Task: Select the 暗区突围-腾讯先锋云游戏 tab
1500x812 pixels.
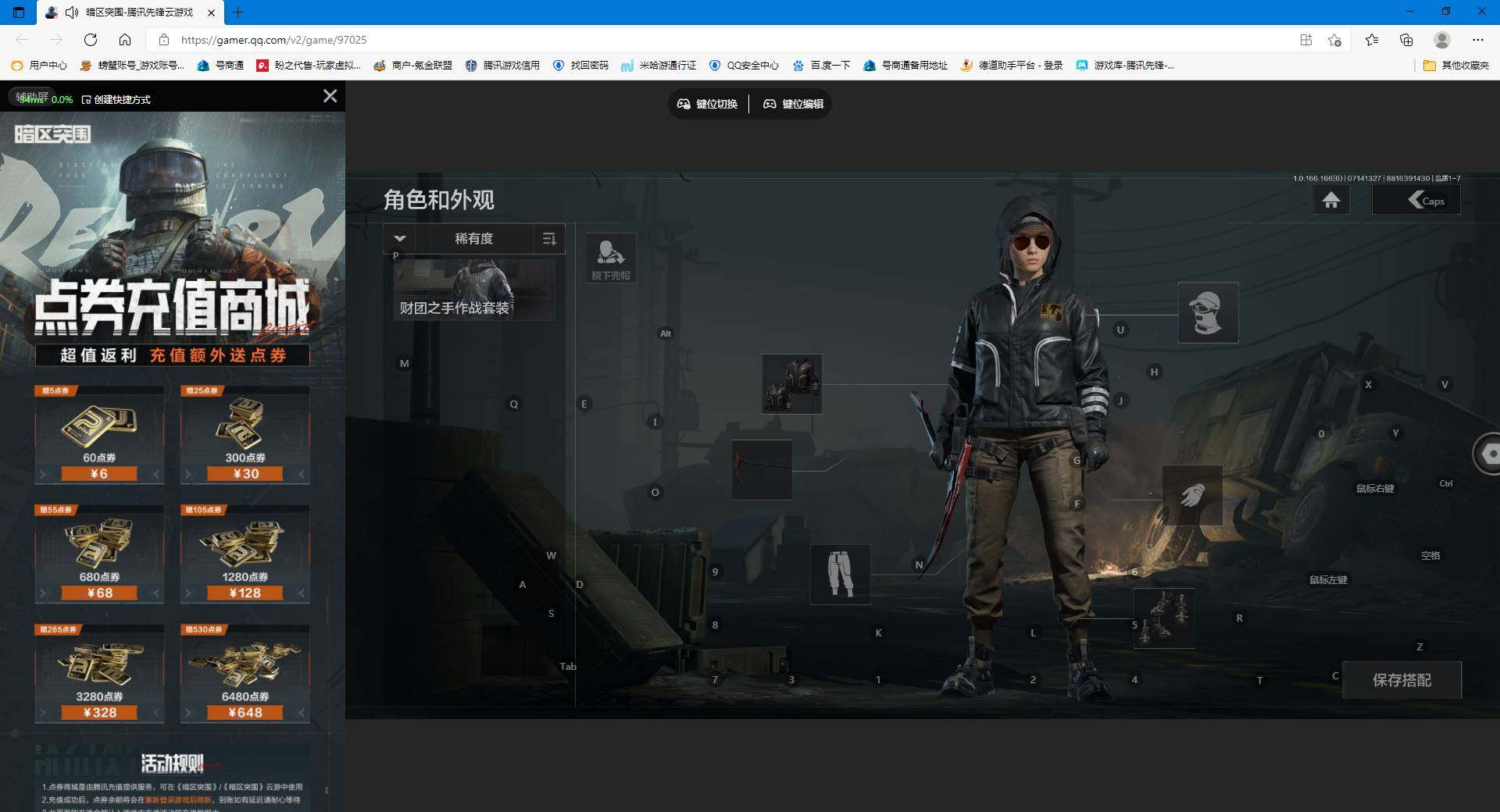Action: click(130, 12)
